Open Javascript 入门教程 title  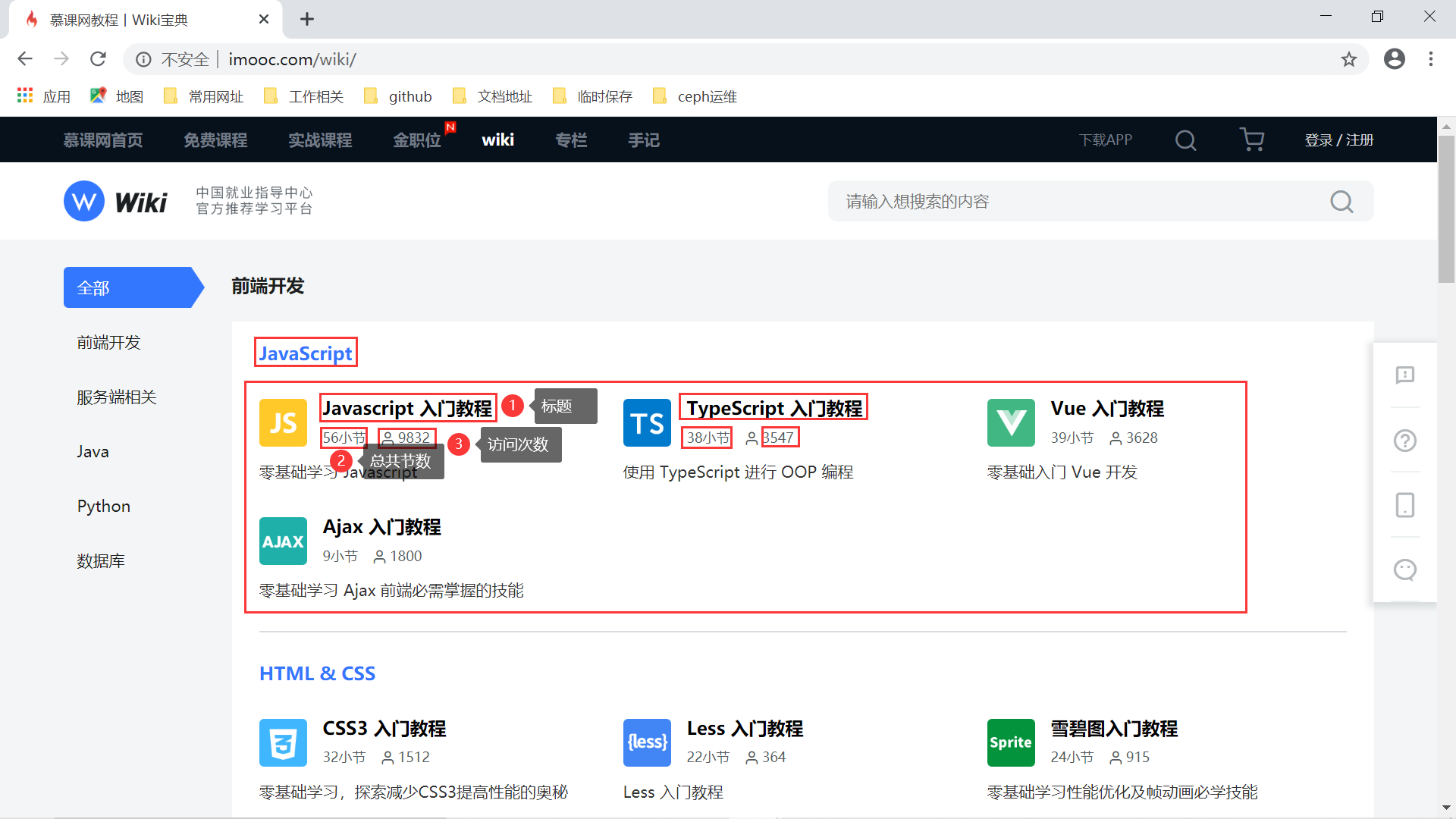coord(408,408)
